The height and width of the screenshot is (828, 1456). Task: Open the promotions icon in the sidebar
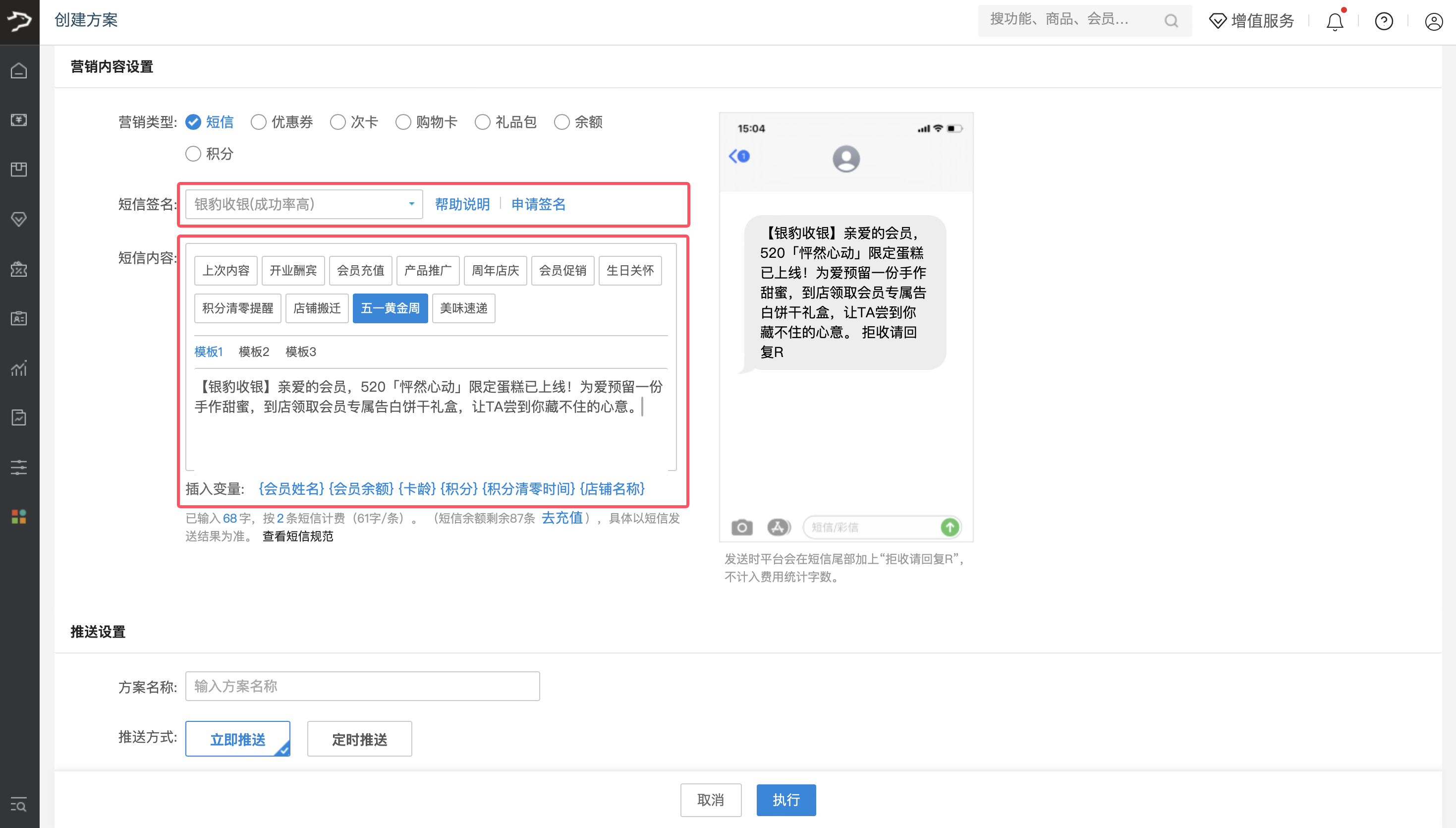[19, 270]
